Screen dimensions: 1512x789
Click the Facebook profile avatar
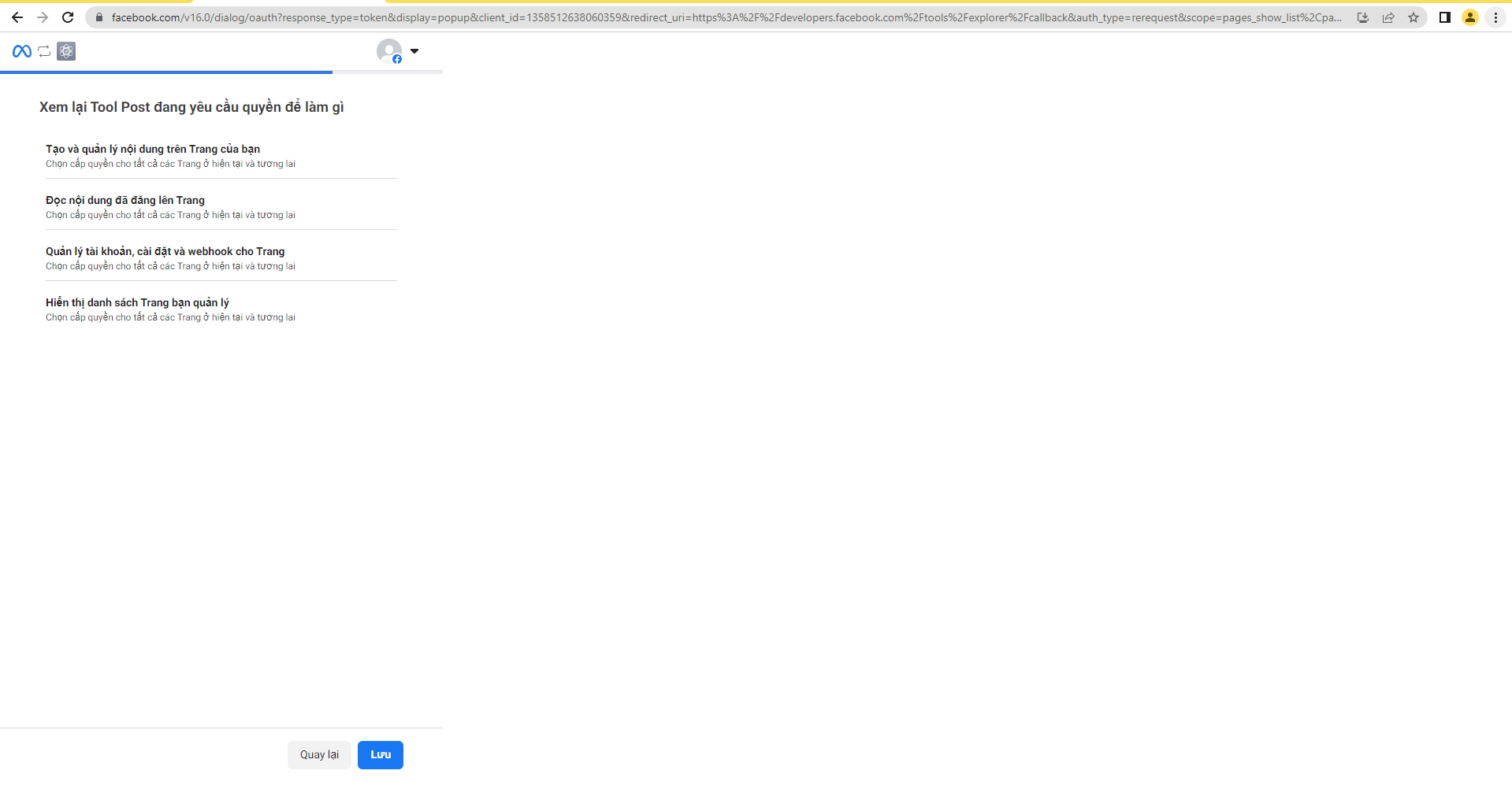[x=389, y=51]
